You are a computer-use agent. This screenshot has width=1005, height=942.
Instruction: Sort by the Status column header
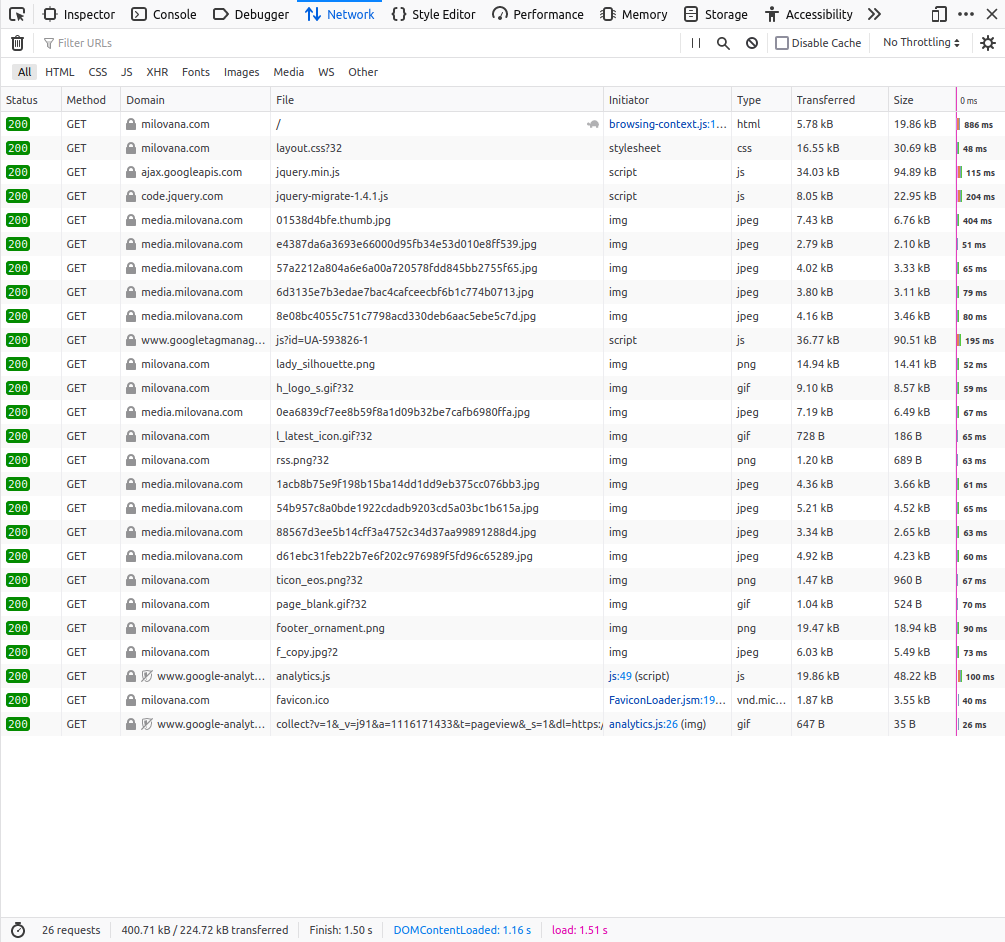click(x=30, y=100)
